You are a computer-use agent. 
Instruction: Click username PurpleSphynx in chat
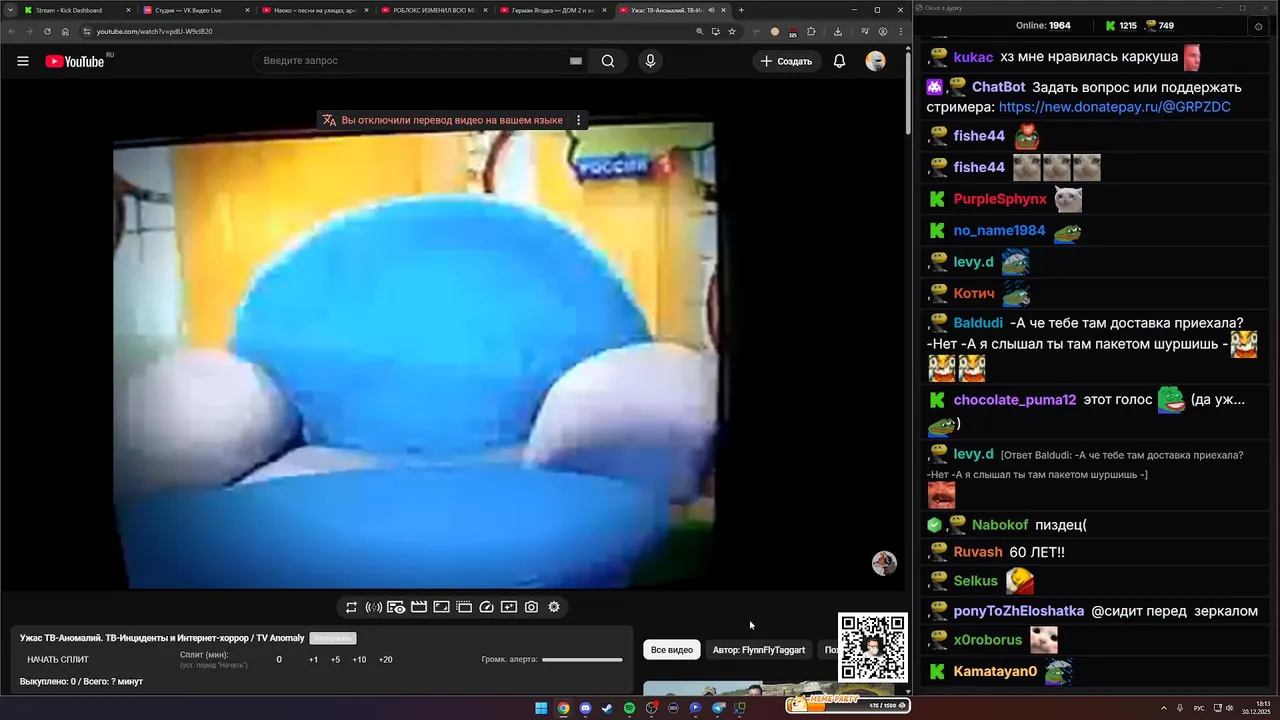click(x=1000, y=199)
